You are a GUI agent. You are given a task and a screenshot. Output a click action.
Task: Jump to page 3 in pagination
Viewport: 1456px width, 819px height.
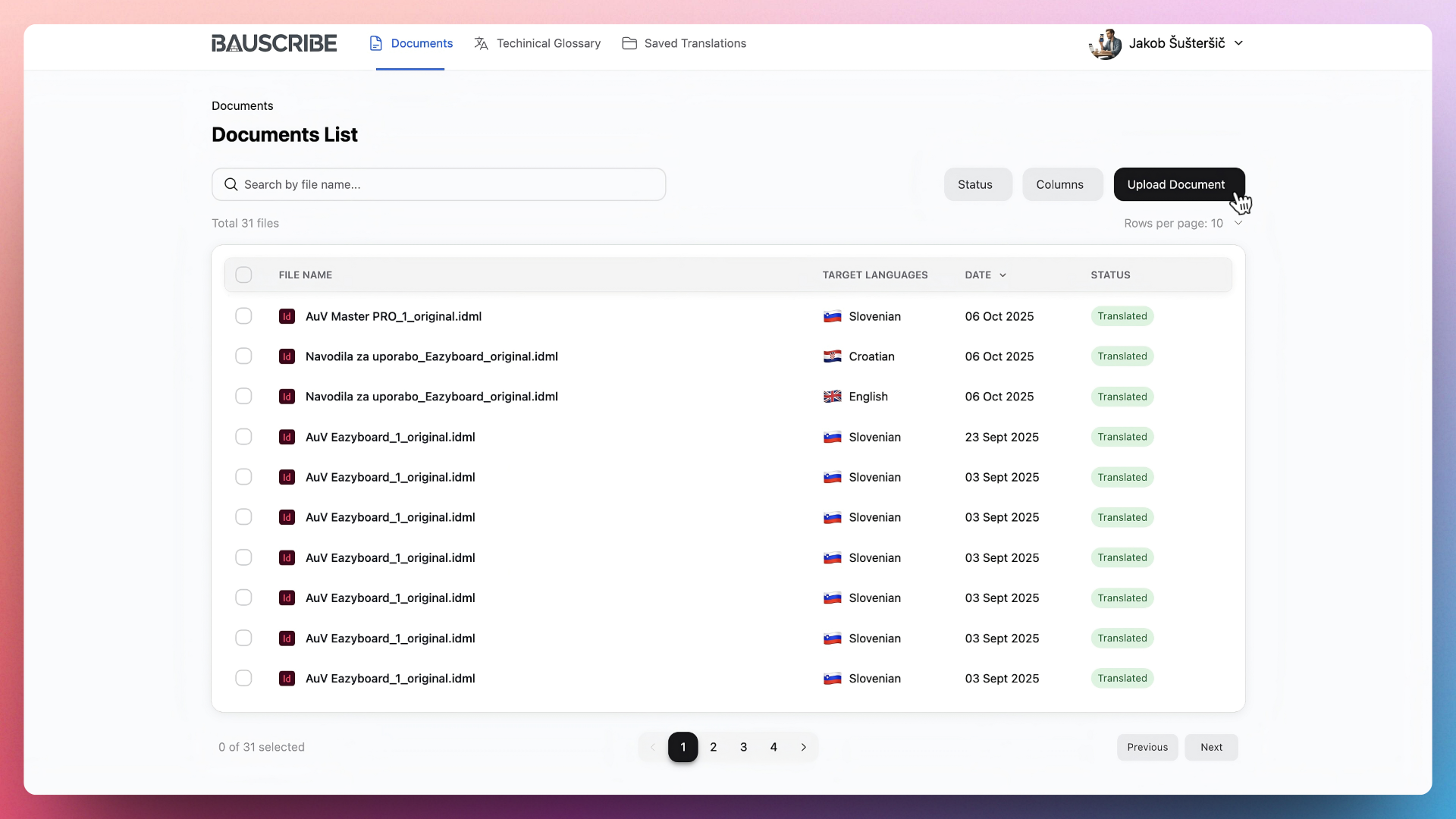tap(743, 747)
